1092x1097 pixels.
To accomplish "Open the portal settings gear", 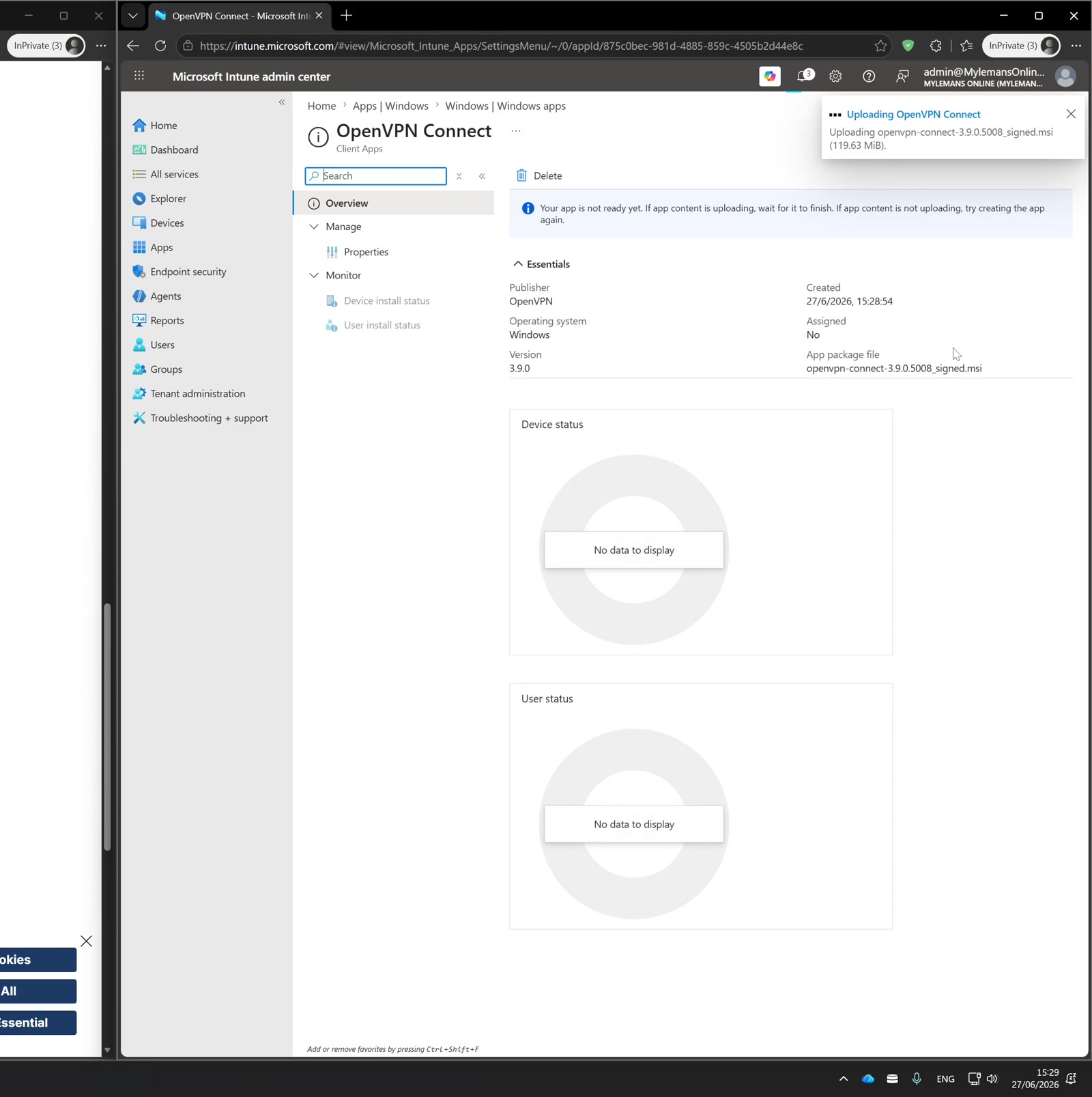I will [835, 76].
